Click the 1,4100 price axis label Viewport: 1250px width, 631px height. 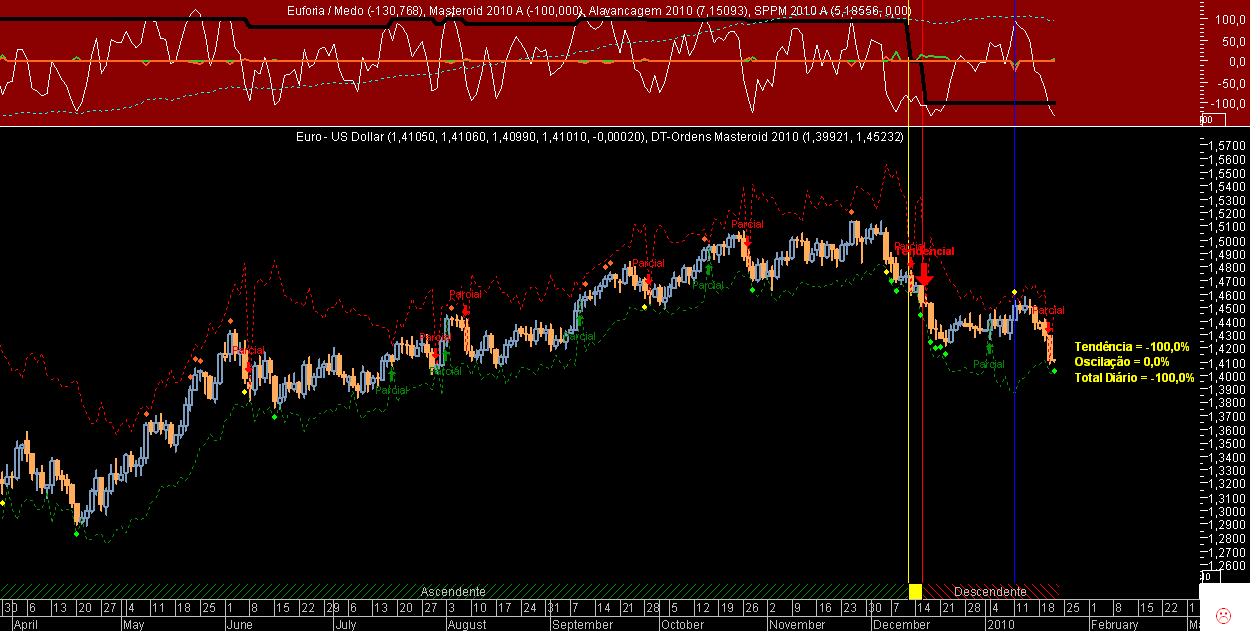point(1225,363)
